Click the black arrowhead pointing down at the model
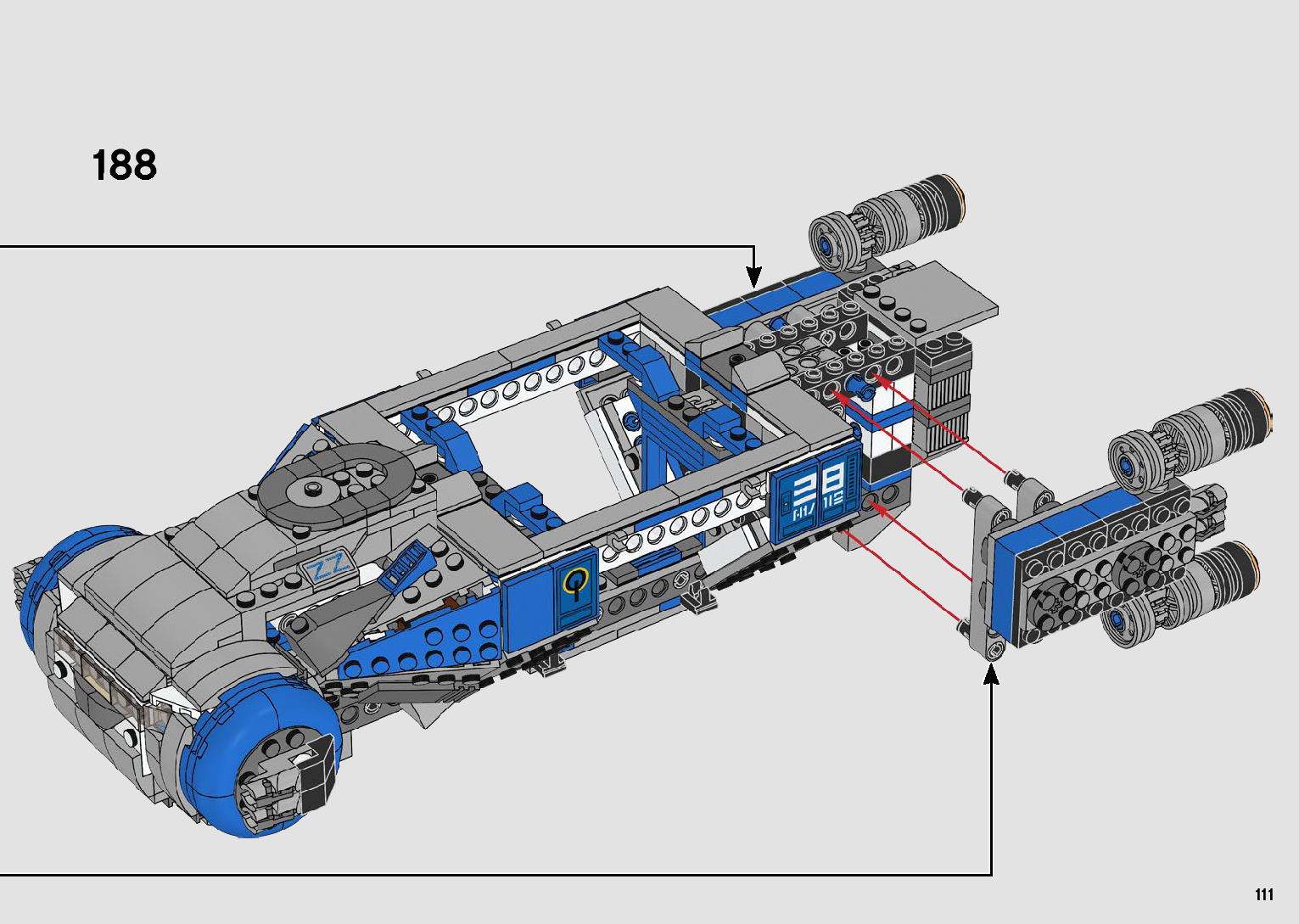The width and height of the screenshot is (1299, 924). click(753, 277)
